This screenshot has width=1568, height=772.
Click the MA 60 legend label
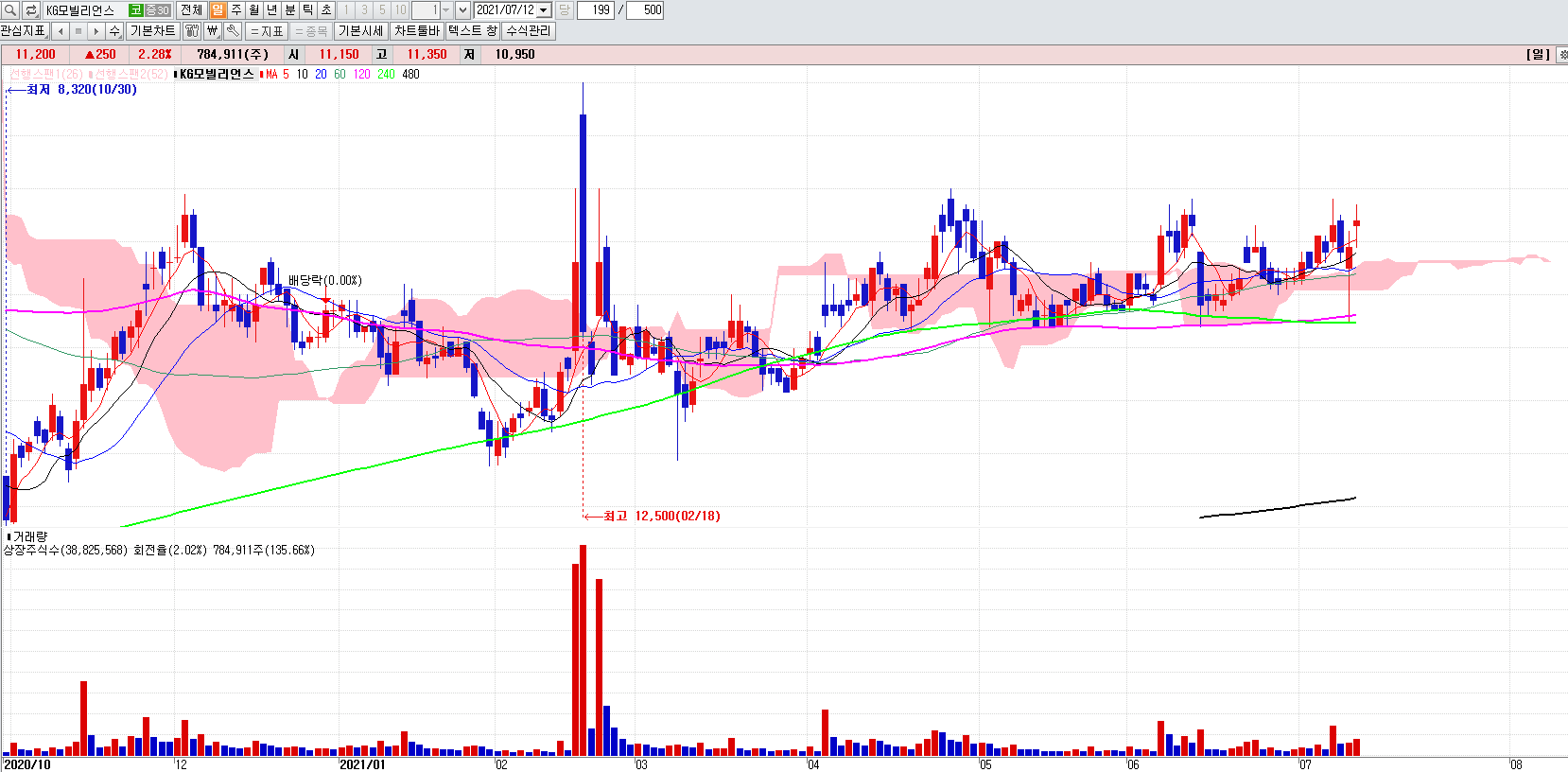340,74
